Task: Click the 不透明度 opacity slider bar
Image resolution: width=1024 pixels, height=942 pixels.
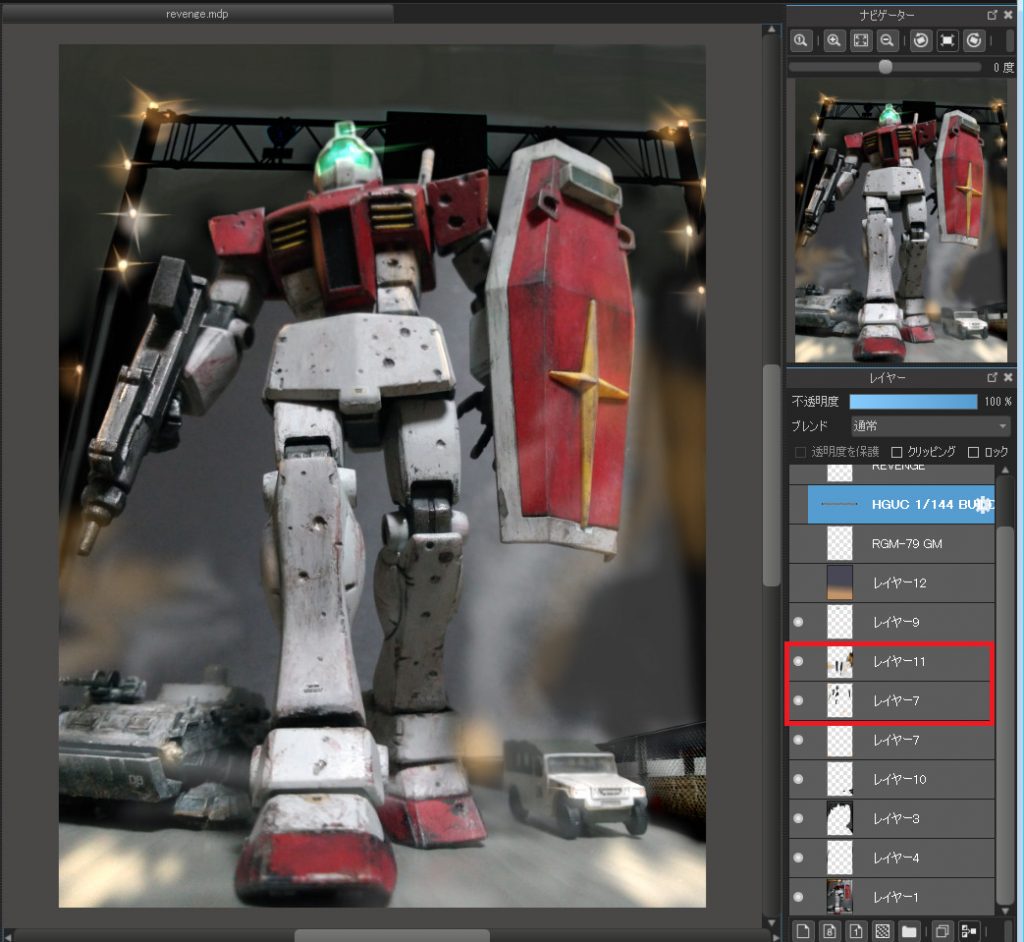Action: [912, 401]
